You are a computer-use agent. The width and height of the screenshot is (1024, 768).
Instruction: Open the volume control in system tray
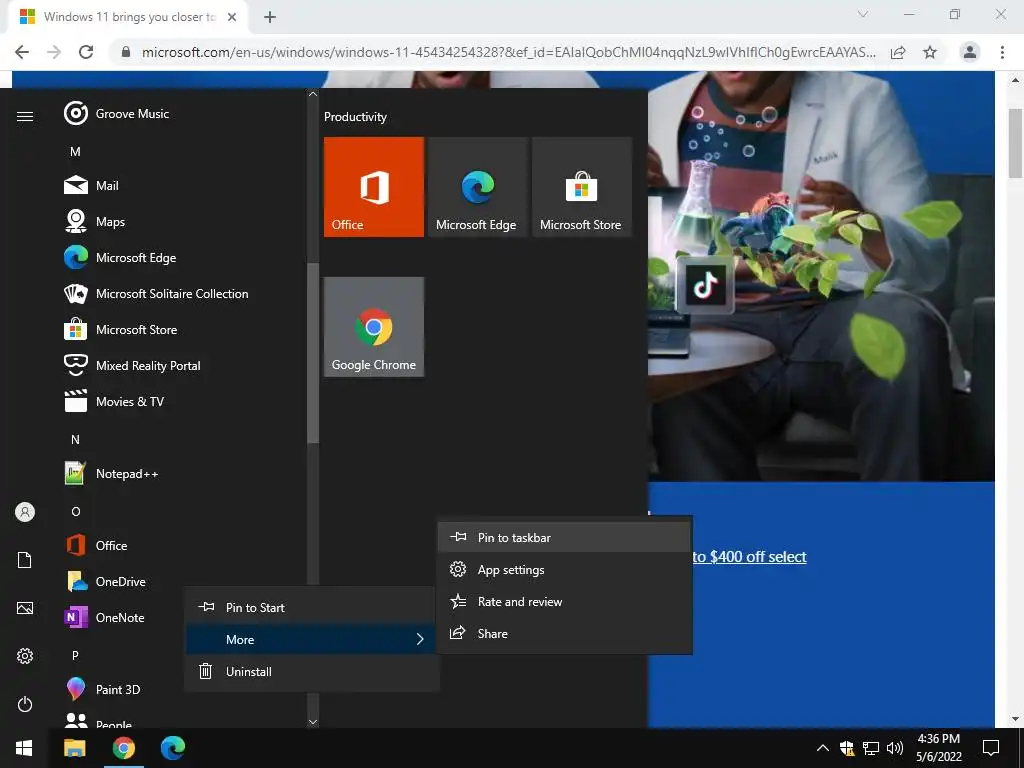895,748
